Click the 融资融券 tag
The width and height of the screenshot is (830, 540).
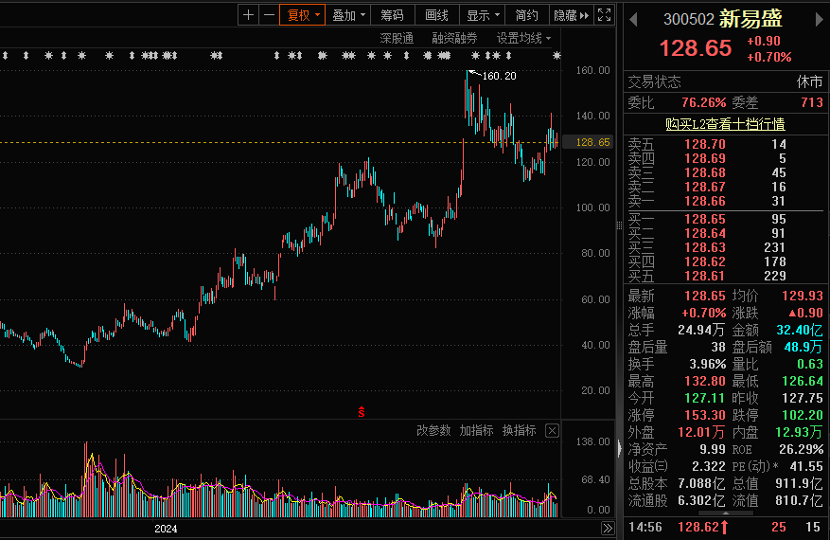[454, 38]
